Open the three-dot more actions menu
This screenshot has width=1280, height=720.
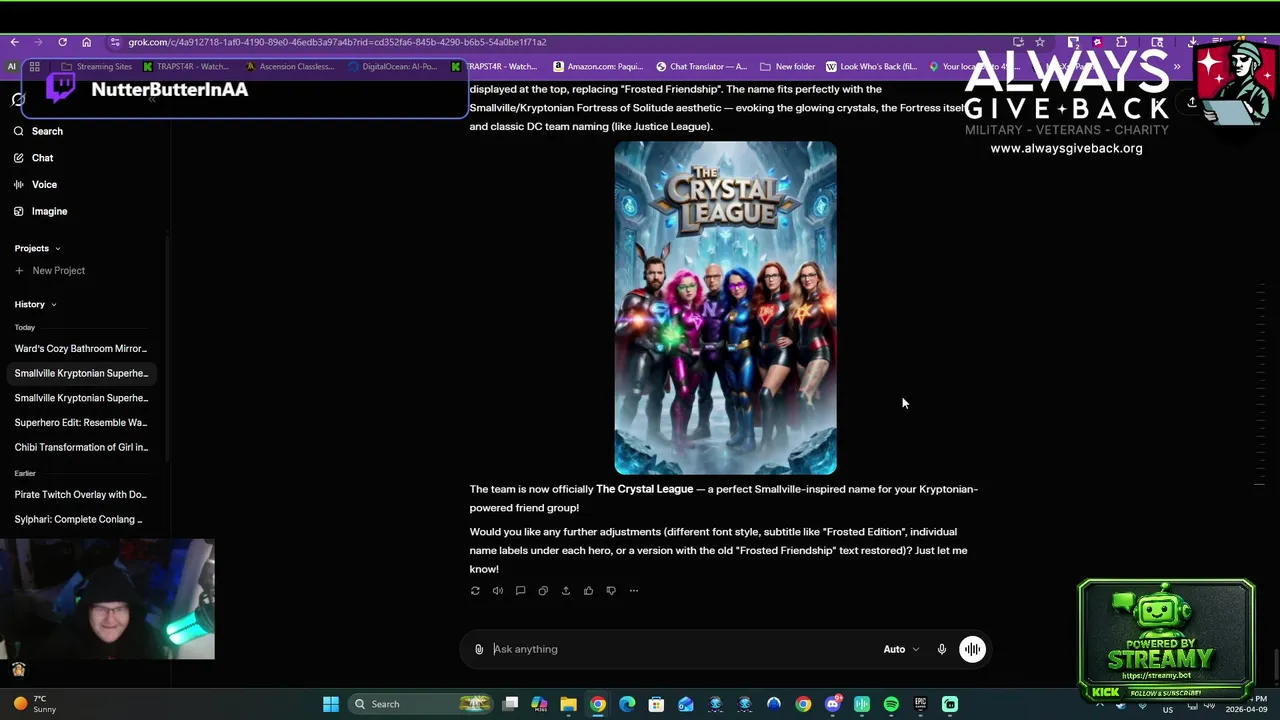point(634,591)
